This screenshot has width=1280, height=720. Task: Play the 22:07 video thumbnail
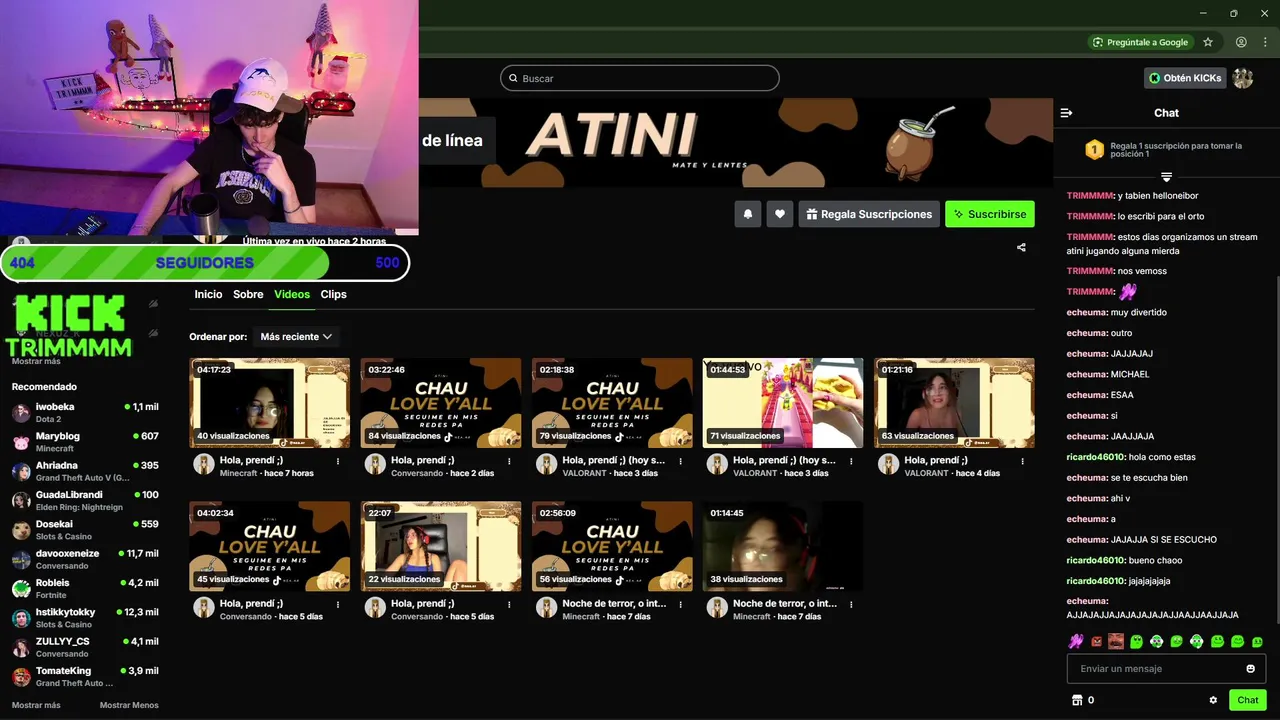pyautogui.click(x=441, y=546)
